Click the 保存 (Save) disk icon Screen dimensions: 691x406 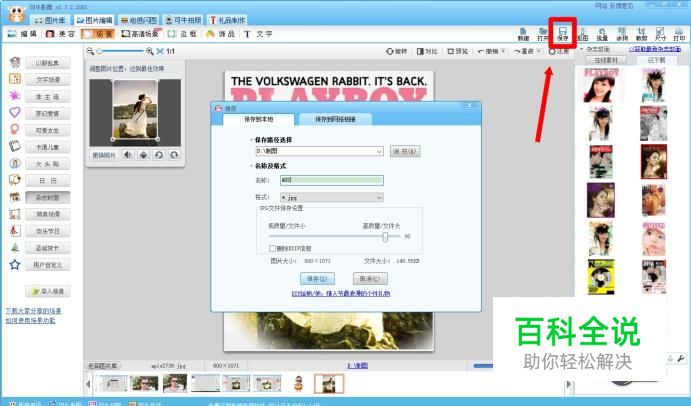coord(563,34)
